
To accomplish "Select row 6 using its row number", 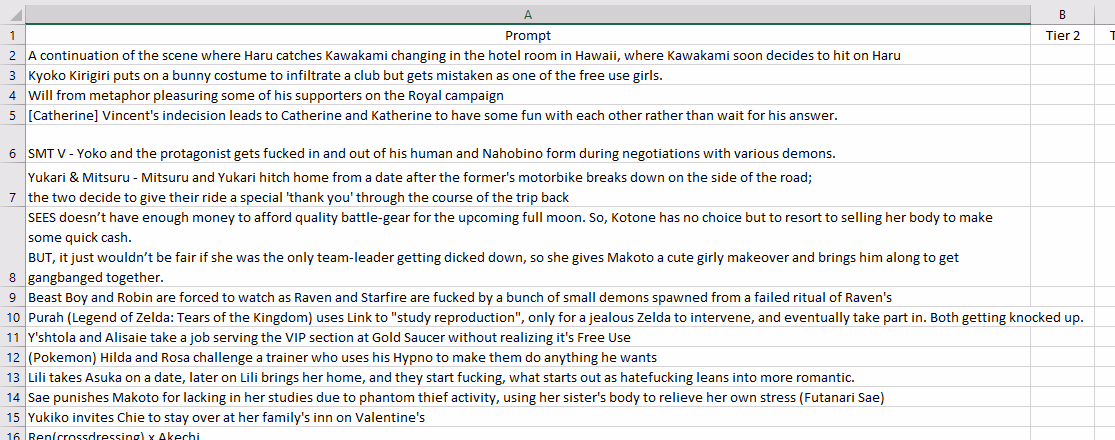I will [13, 144].
